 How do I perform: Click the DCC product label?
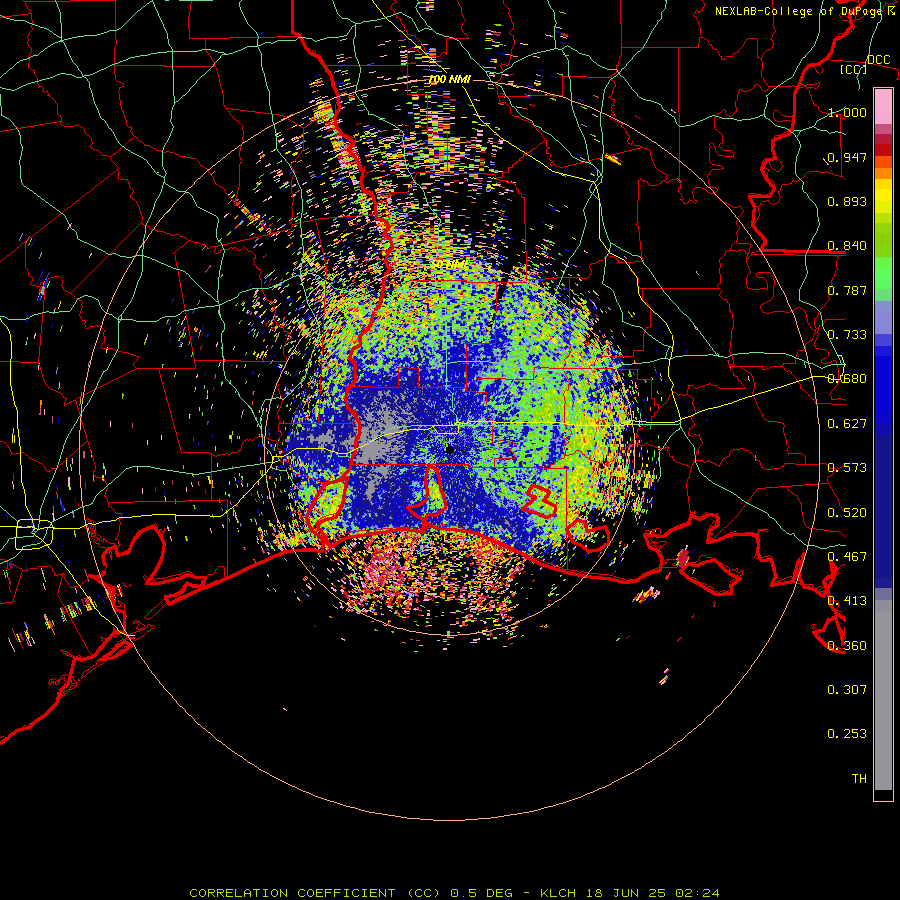(878, 60)
